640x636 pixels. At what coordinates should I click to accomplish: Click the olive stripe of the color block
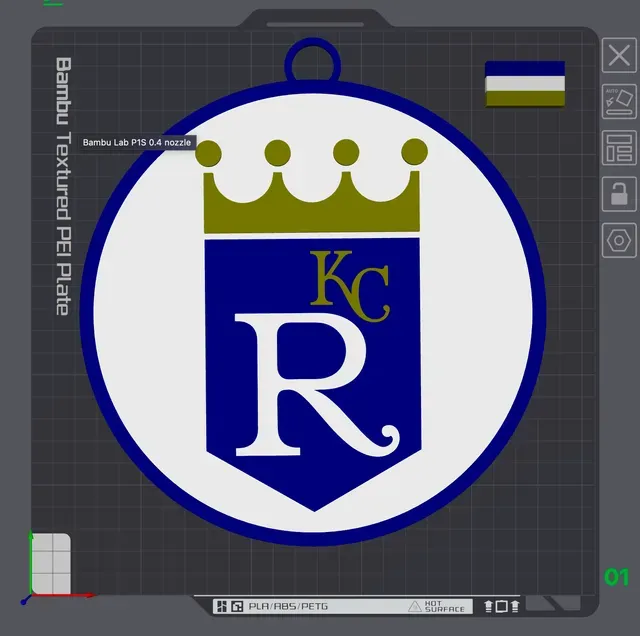[x=525, y=99]
